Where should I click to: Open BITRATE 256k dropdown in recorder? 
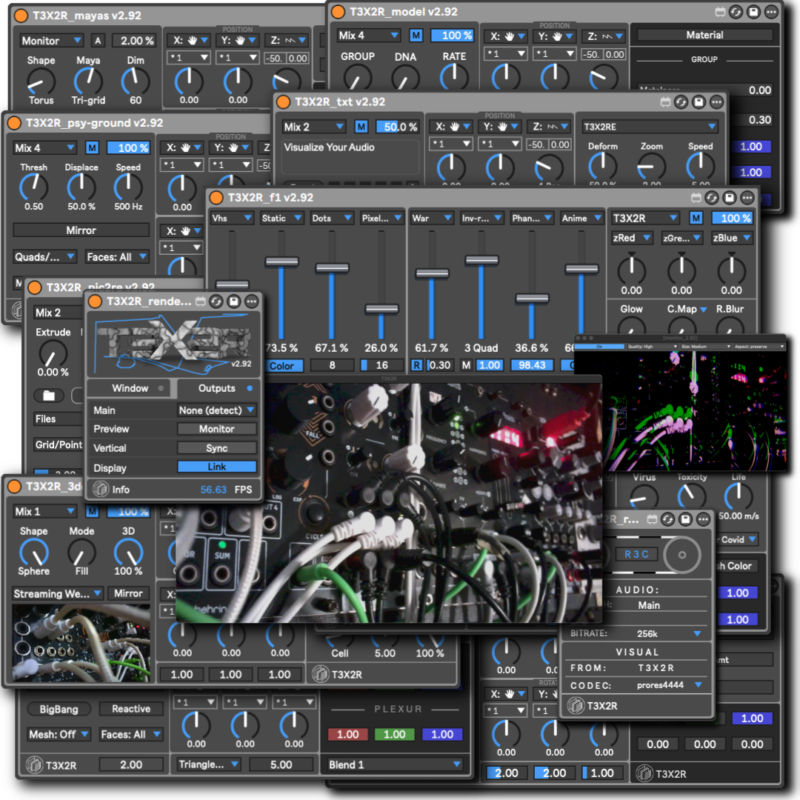point(669,633)
